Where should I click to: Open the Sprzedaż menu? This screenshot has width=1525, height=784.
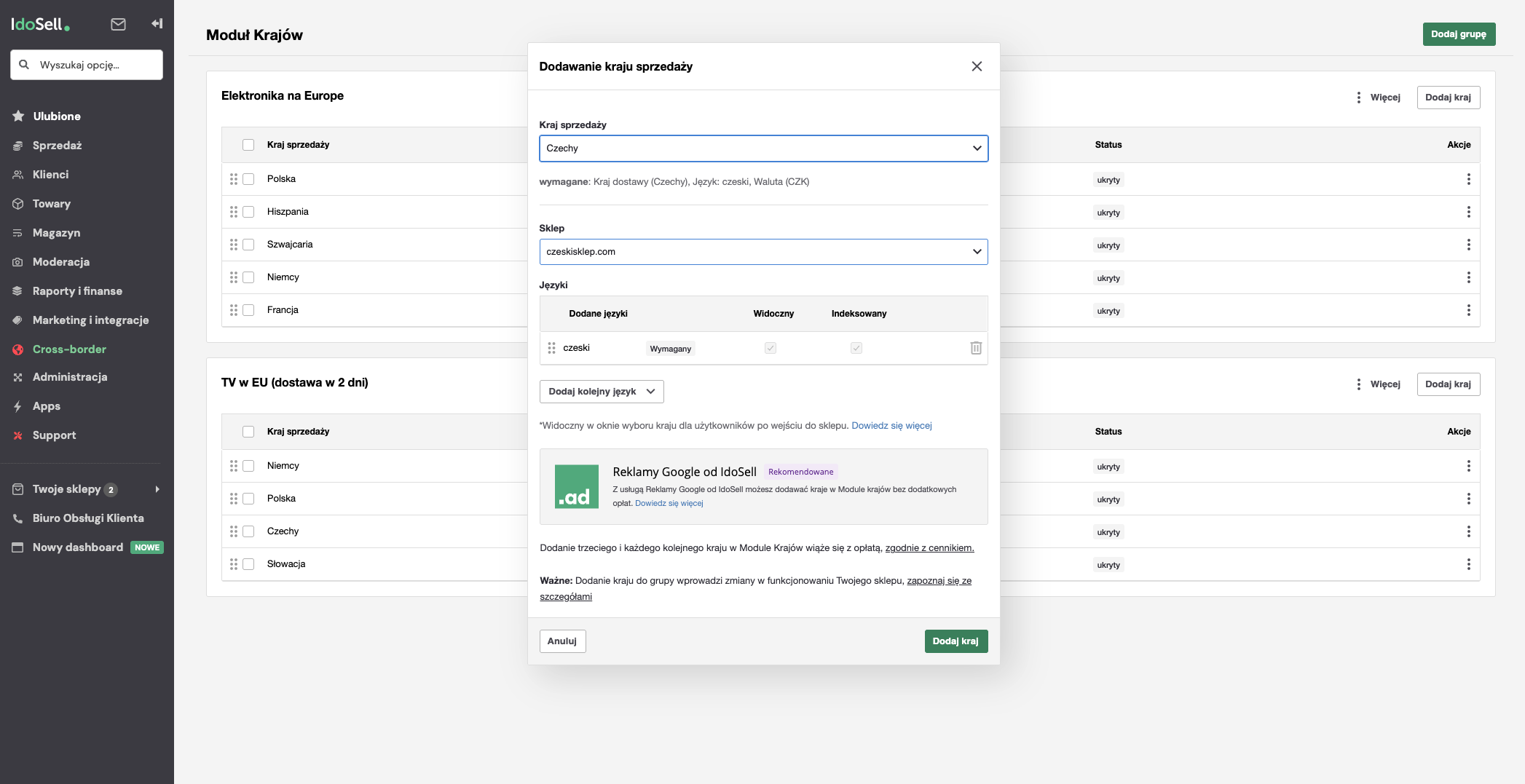(57, 146)
